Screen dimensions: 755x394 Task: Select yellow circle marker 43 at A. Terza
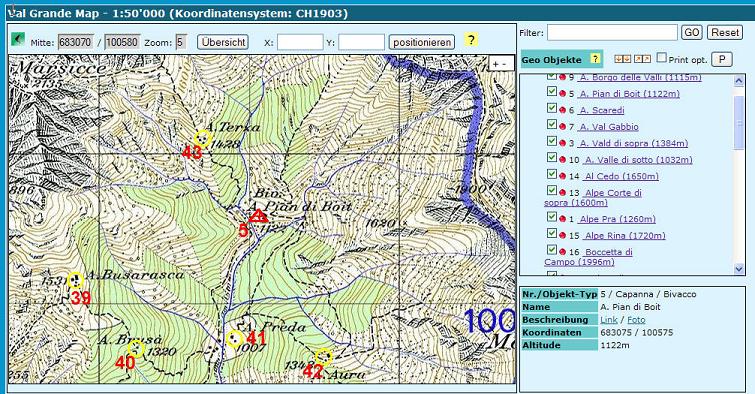(202, 139)
